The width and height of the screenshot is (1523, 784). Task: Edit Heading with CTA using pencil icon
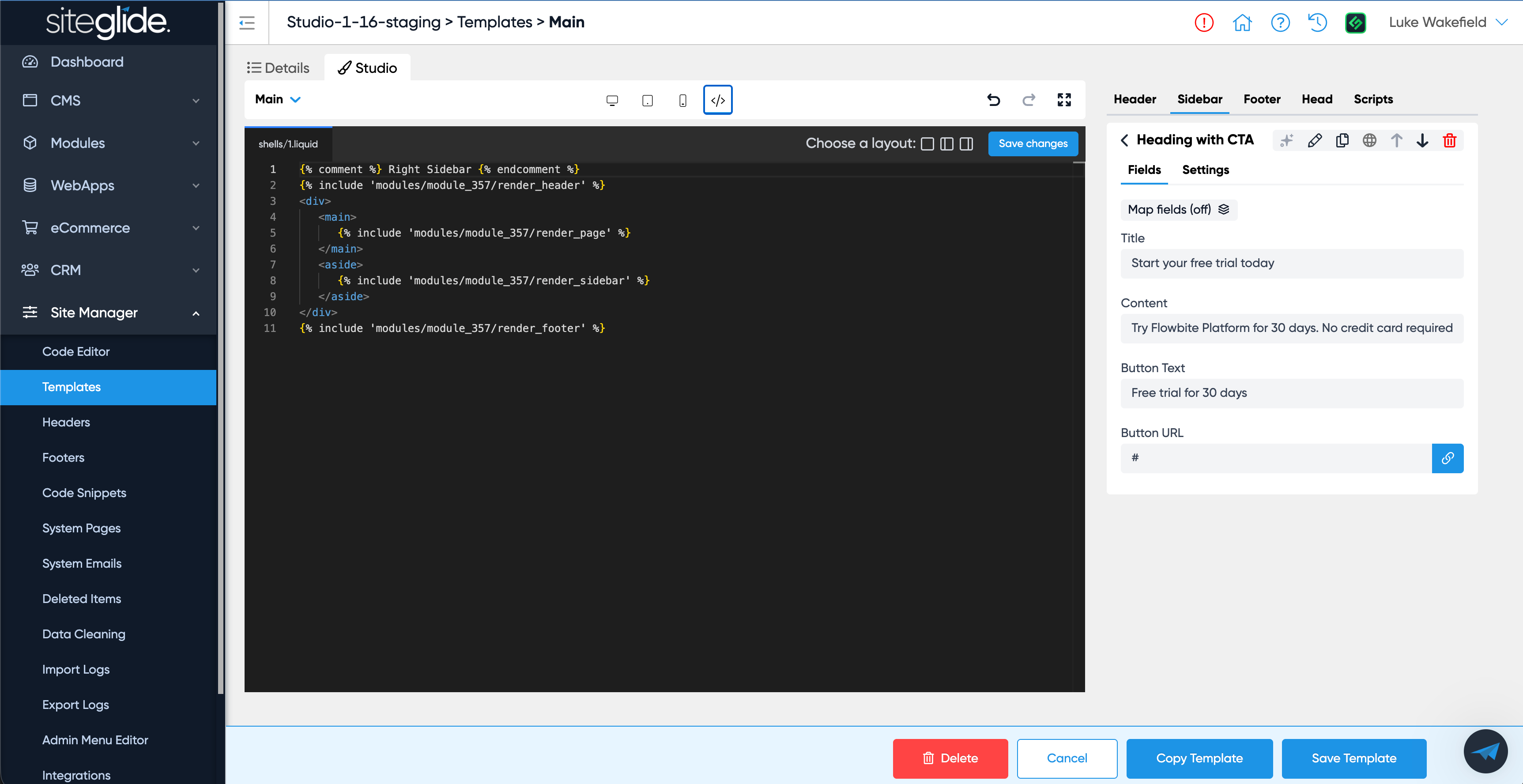1314,140
